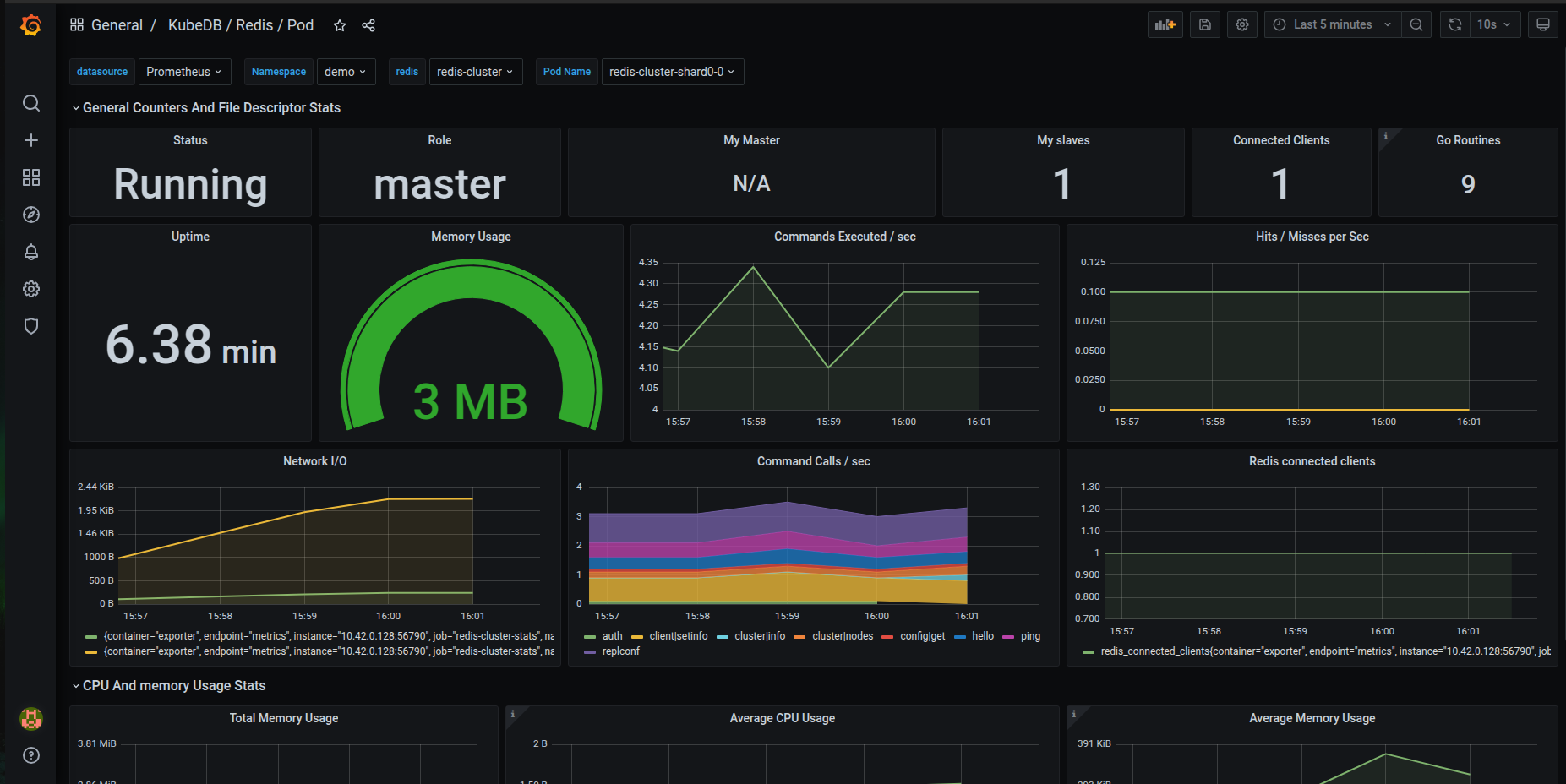This screenshot has width=1566, height=784.
Task: Open the Redis connected clients panel title
Action: [x=1312, y=461]
